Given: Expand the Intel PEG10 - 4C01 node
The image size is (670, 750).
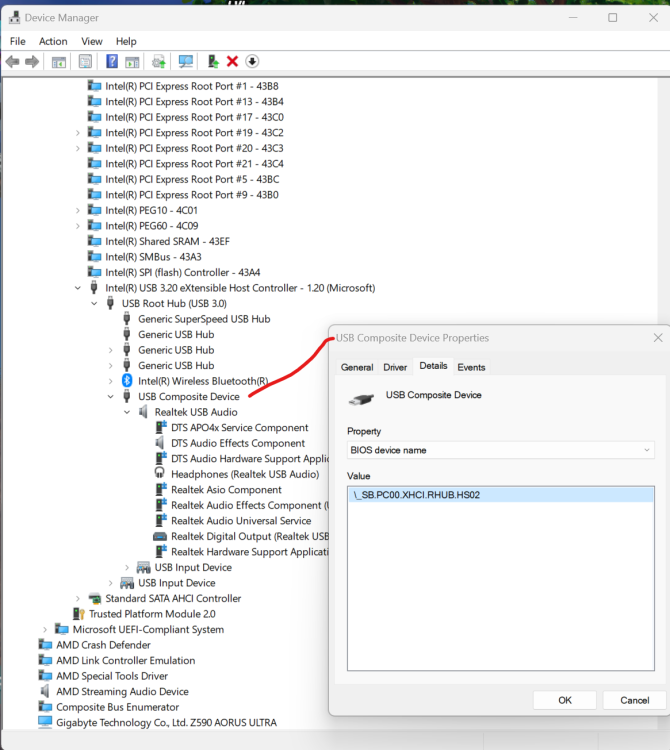Looking at the screenshot, I should [78, 210].
